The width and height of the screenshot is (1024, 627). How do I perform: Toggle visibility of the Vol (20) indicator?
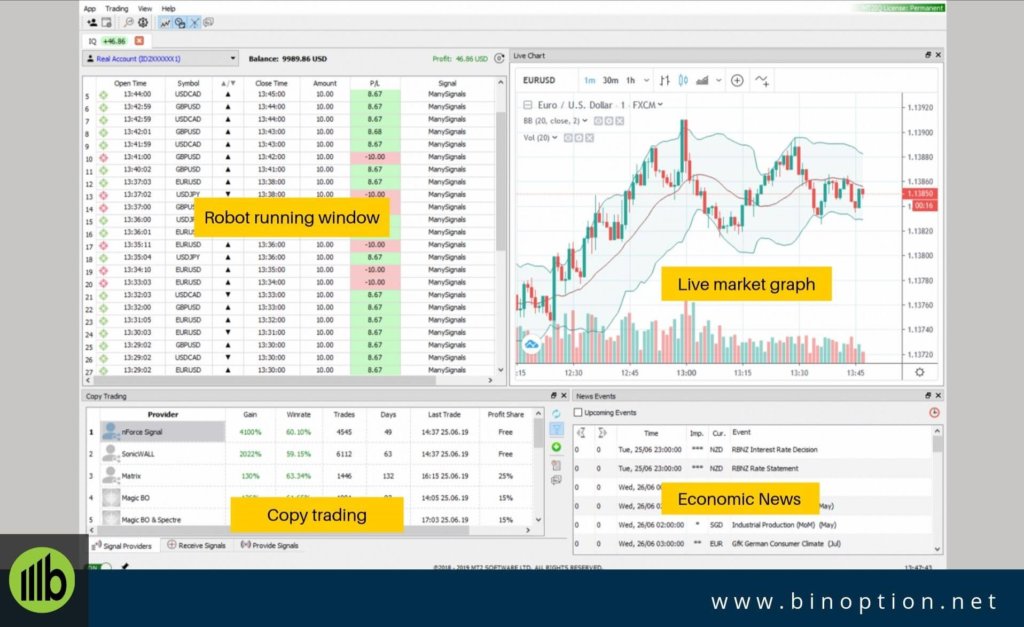(566, 137)
